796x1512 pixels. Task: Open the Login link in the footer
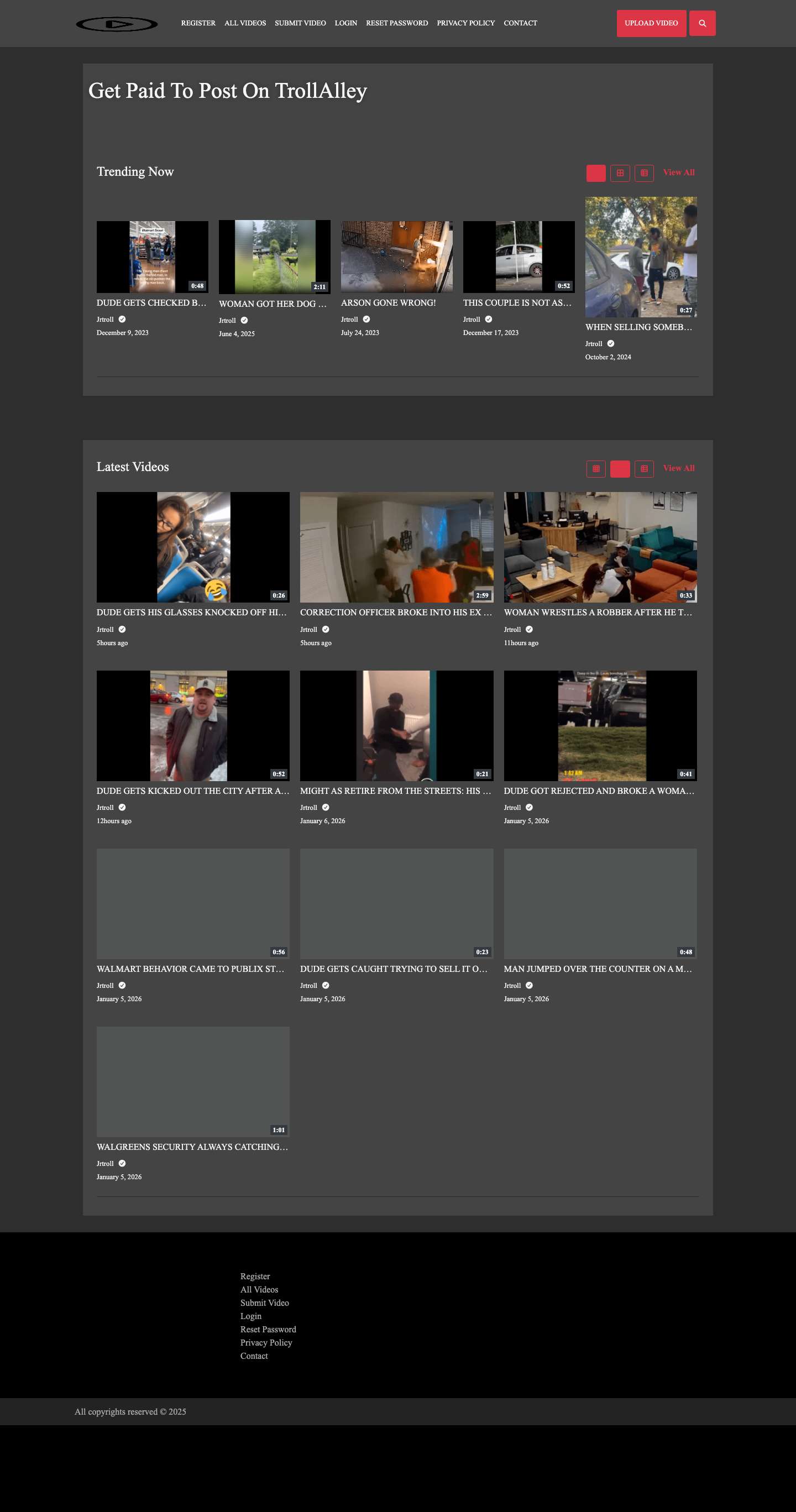[x=250, y=1316]
